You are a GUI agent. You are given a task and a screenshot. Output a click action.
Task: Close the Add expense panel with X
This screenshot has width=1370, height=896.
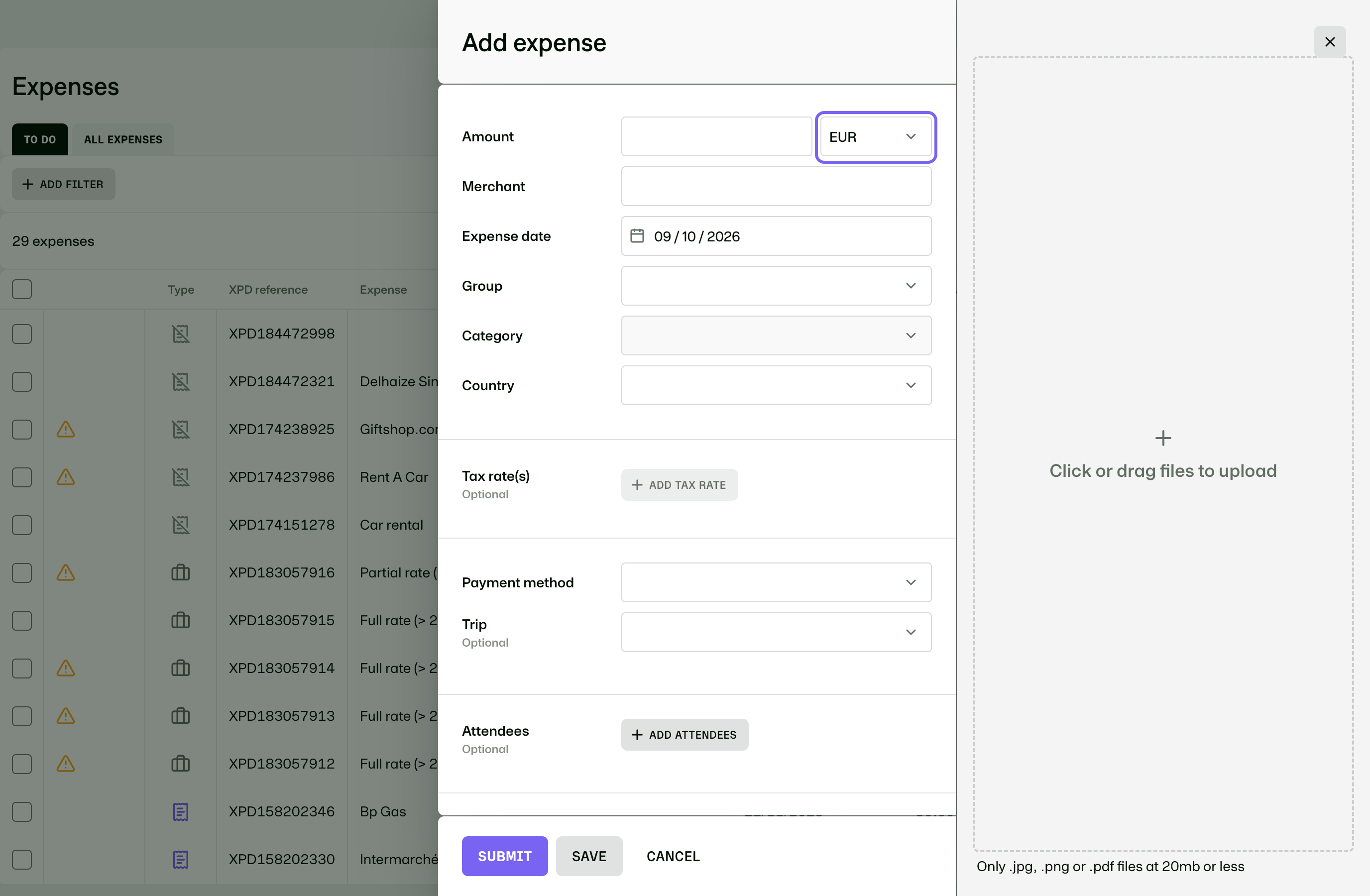[x=1329, y=42]
